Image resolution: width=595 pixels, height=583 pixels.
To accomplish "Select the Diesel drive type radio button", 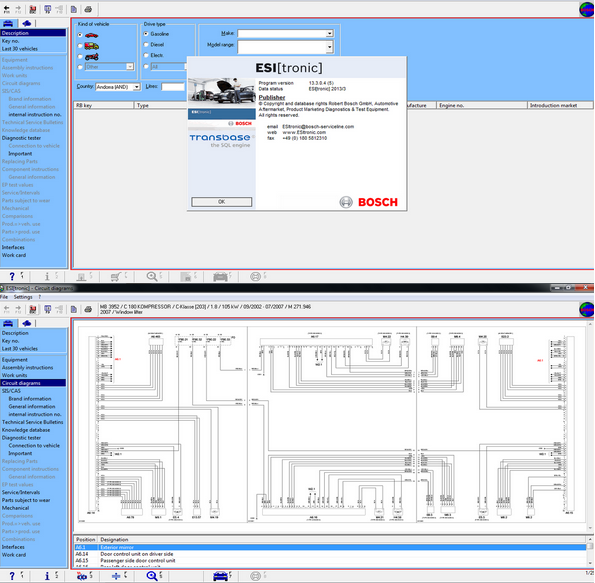I will [x=146, y=44].
